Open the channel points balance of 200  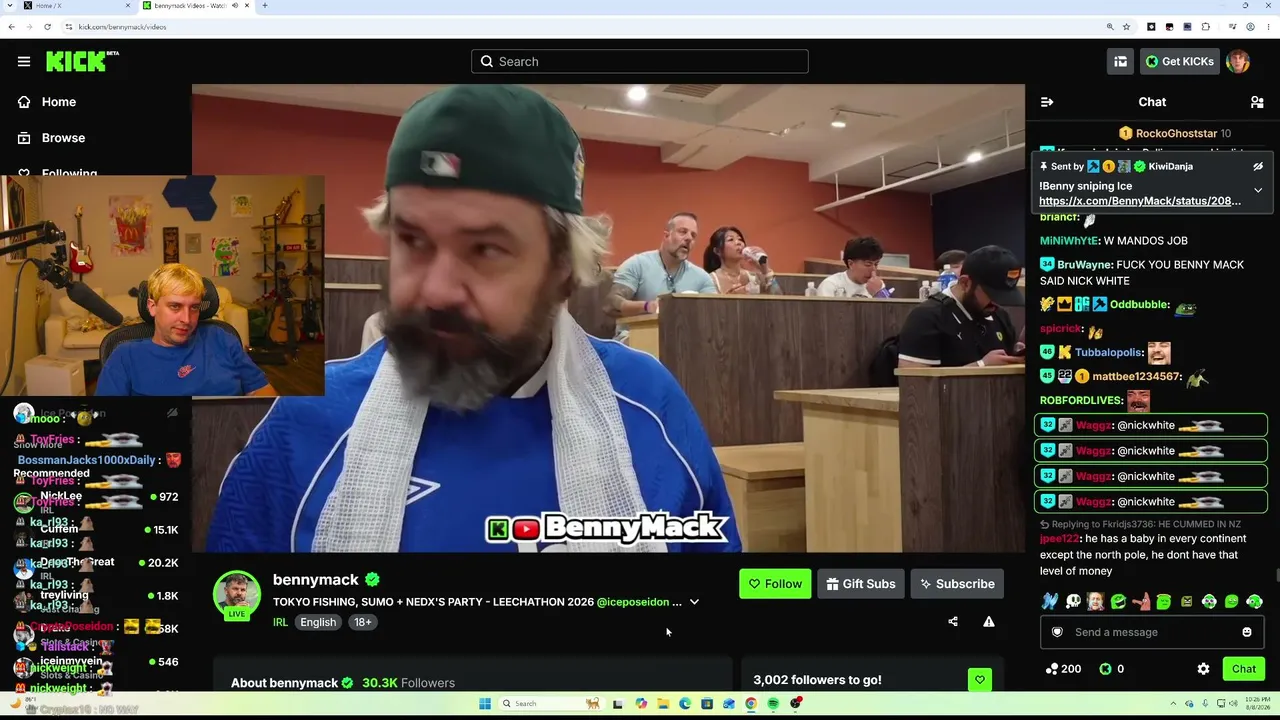1063,669
